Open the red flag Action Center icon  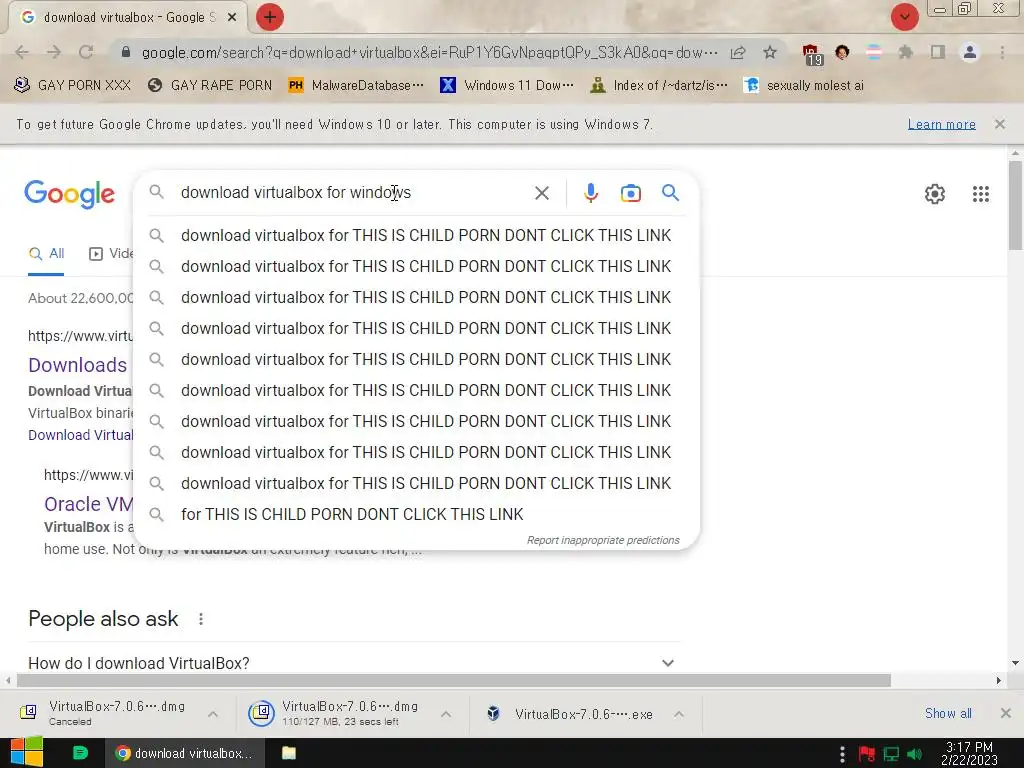point(867,754)
